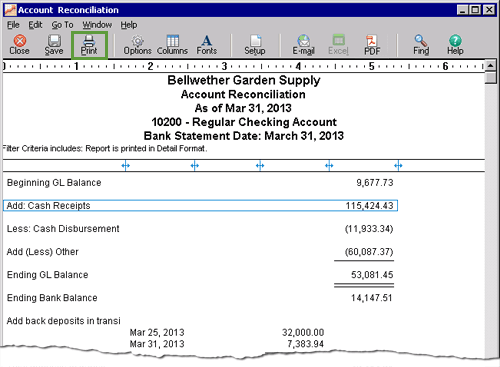Click the last column resize handle

tap(398, 165)
